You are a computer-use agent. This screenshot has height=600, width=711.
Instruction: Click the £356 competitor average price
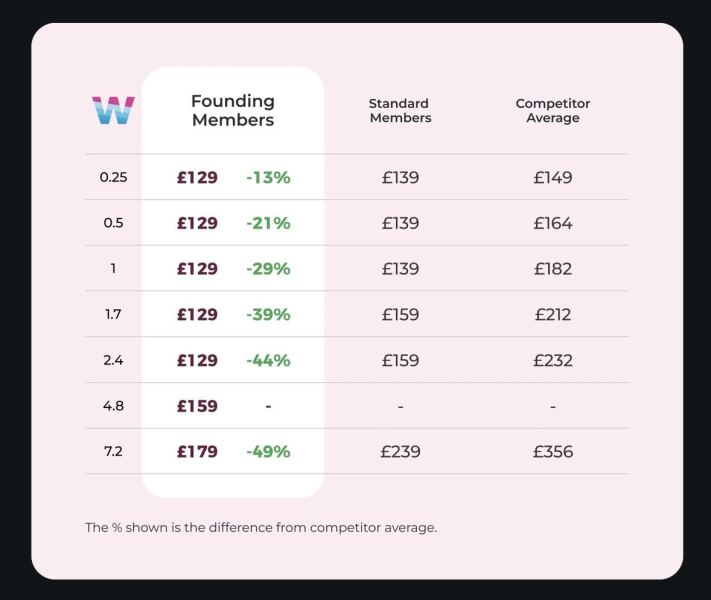pos(553,452)
